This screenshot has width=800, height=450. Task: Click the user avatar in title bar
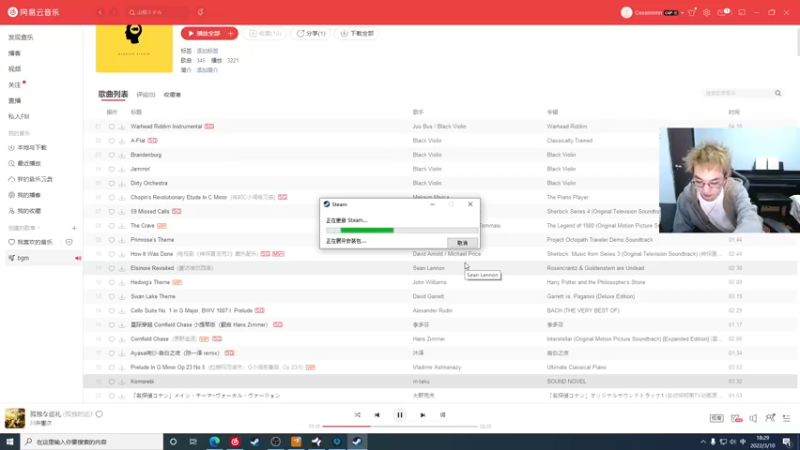[627, 12]
